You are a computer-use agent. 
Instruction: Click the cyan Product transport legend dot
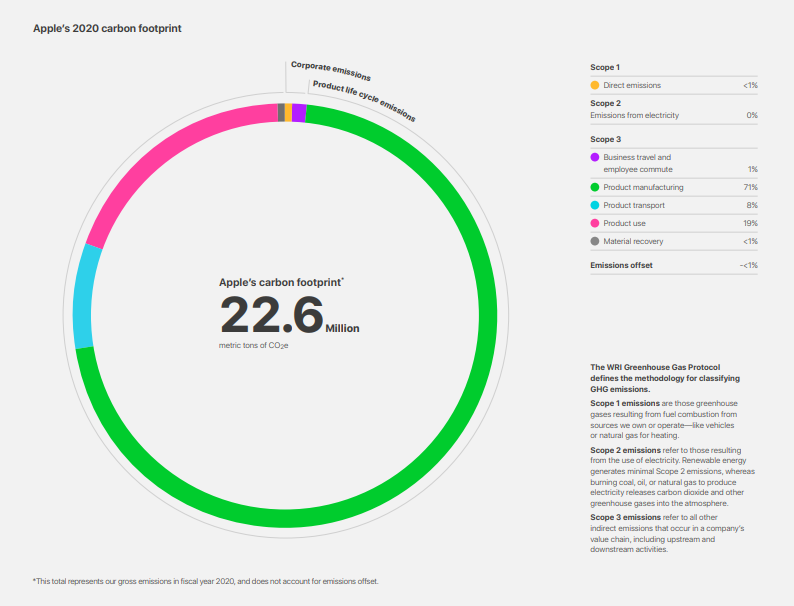[x=595, y=205]
